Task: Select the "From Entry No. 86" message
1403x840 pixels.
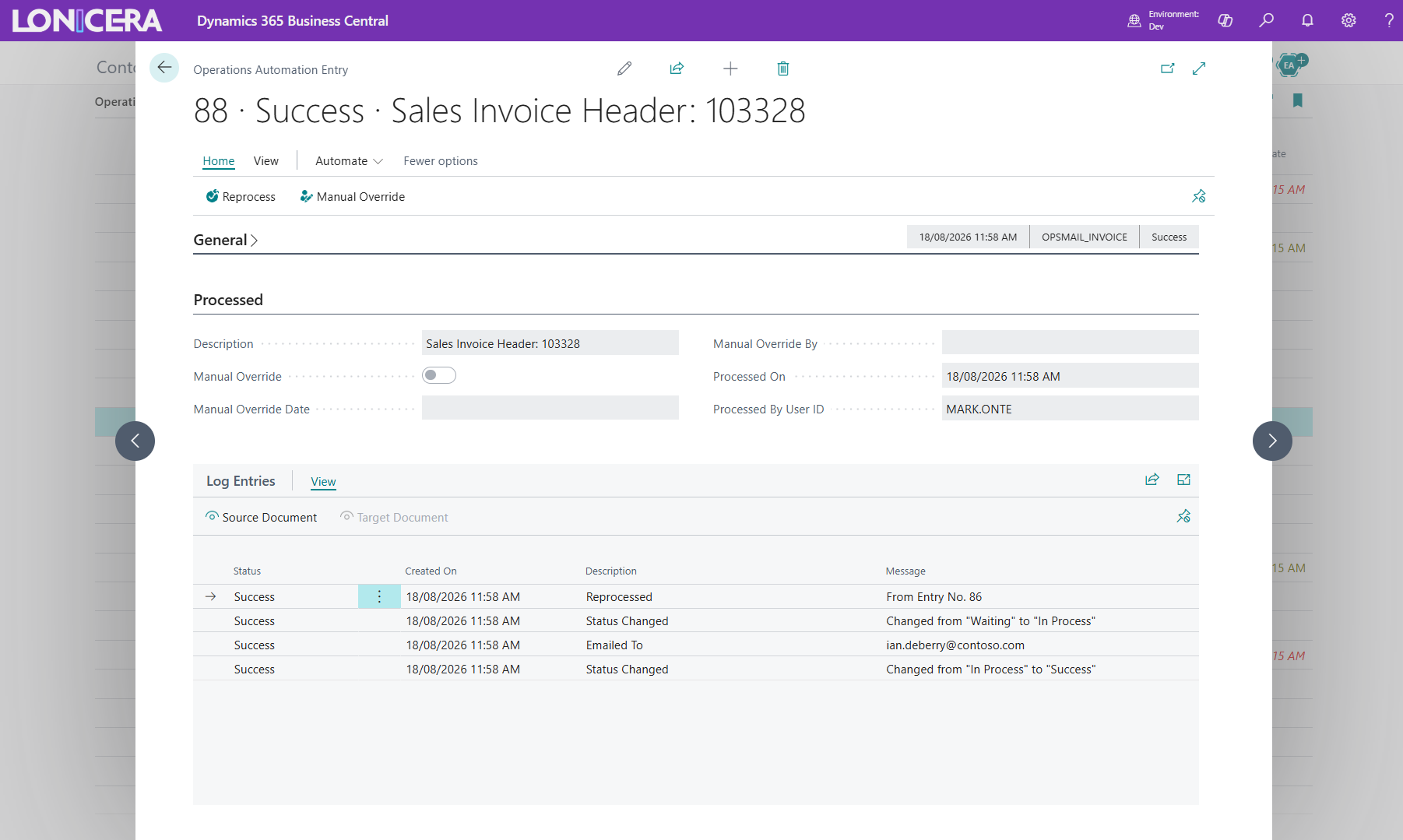Action: [x=934, y=596]
